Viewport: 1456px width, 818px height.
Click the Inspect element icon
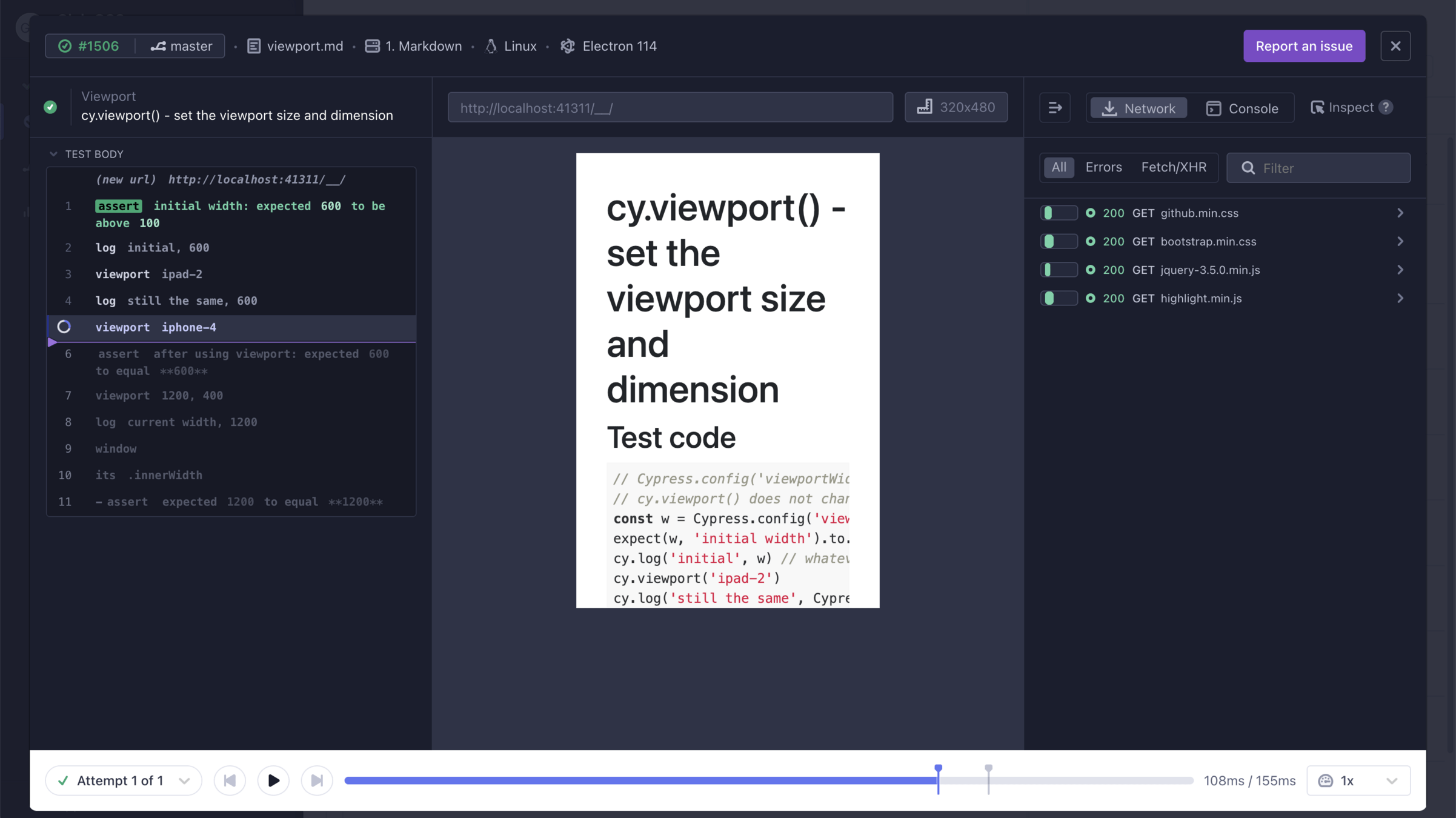point(1317,107)
